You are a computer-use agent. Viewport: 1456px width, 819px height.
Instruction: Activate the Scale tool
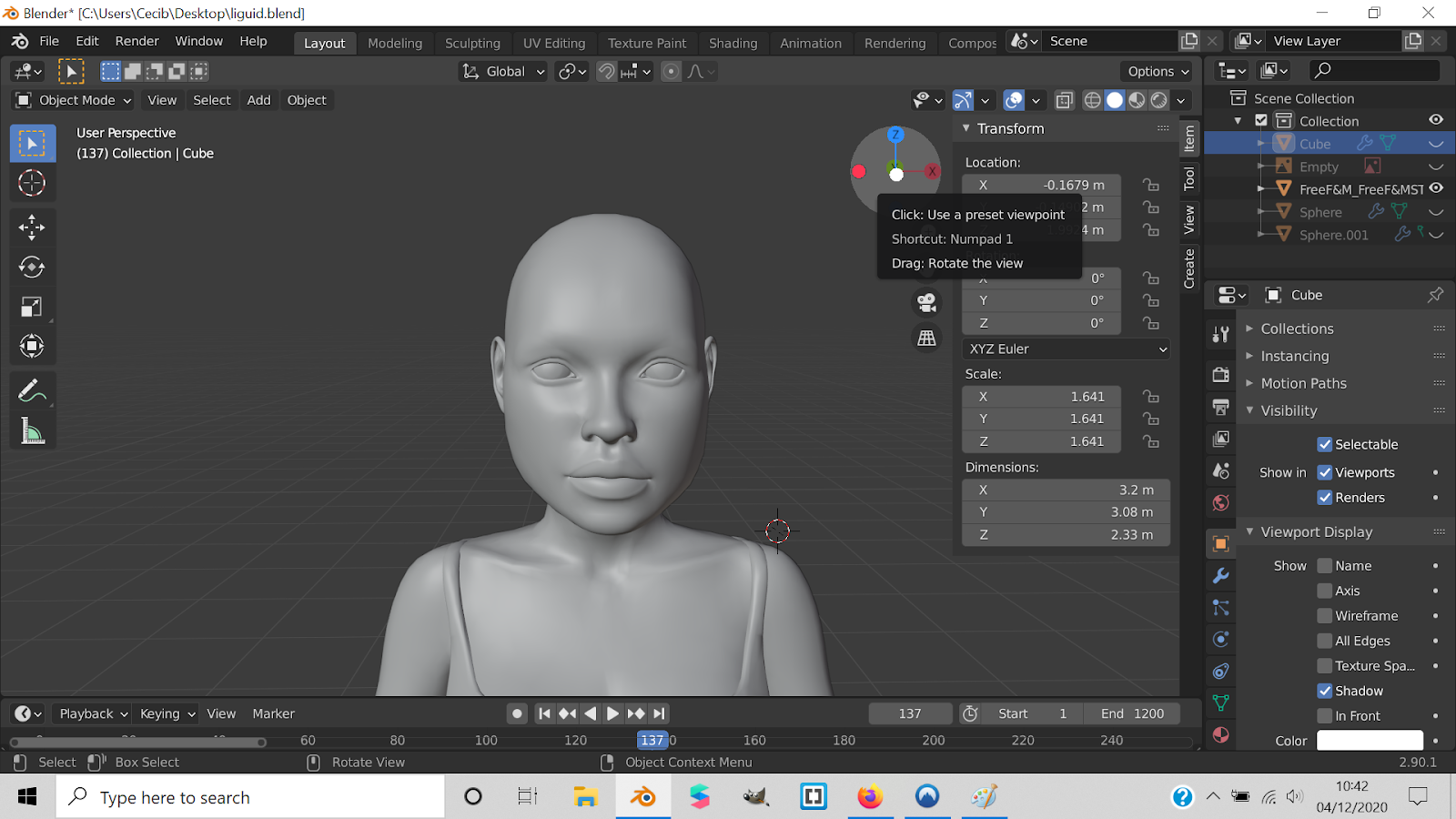pyautogui.click(x=32, y=307)
